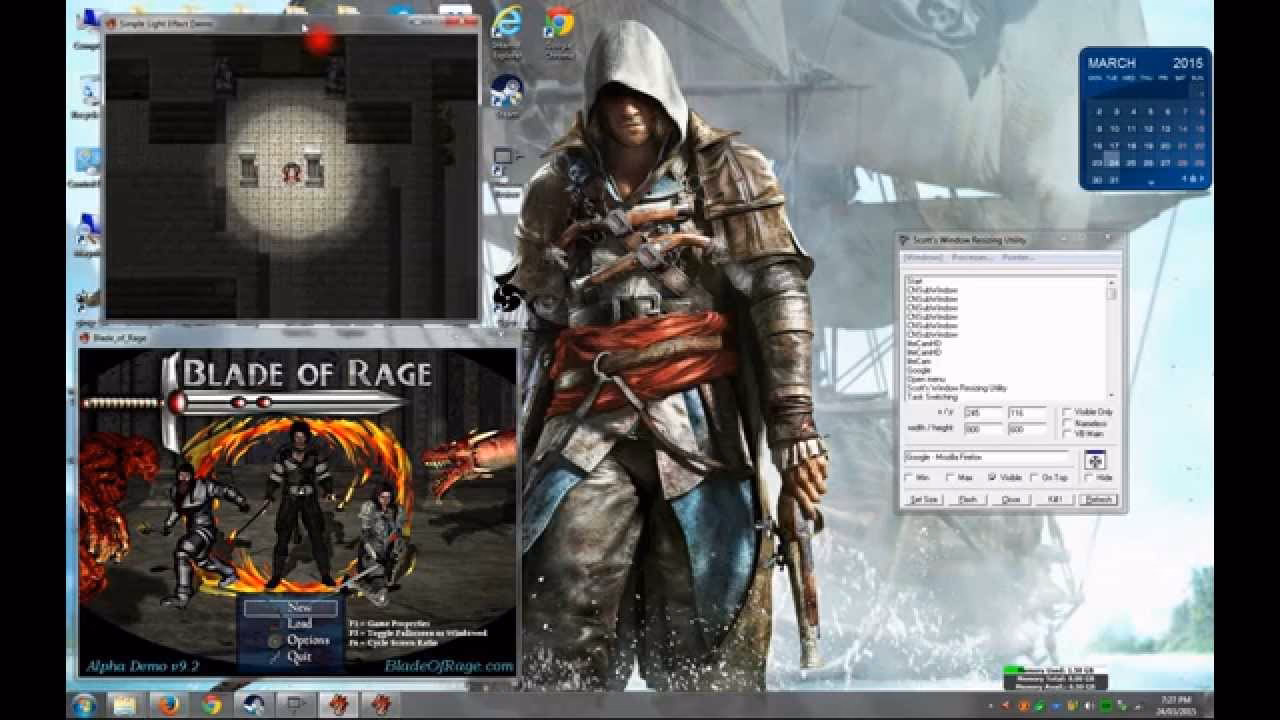Select Load in Blade of Rage menu
Viewport: 1280px width, 720px height.
point(299,623)
